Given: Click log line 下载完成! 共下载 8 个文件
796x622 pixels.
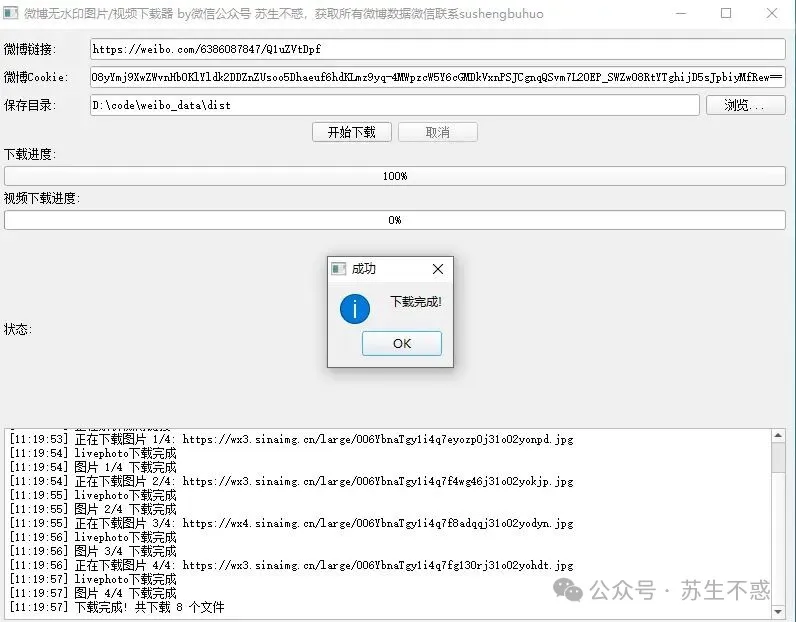Looking at the screenshot, I should (117, 607).
